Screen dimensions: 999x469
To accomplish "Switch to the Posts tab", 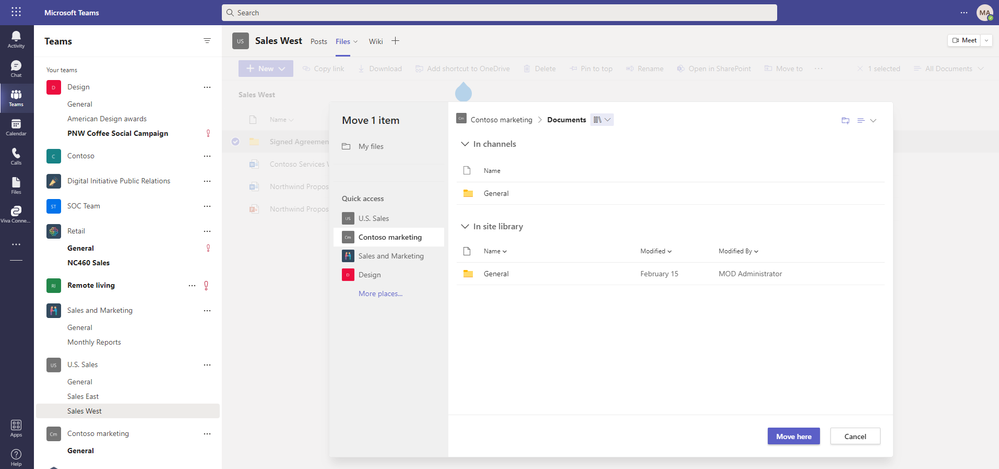I will tap(319, 41).
